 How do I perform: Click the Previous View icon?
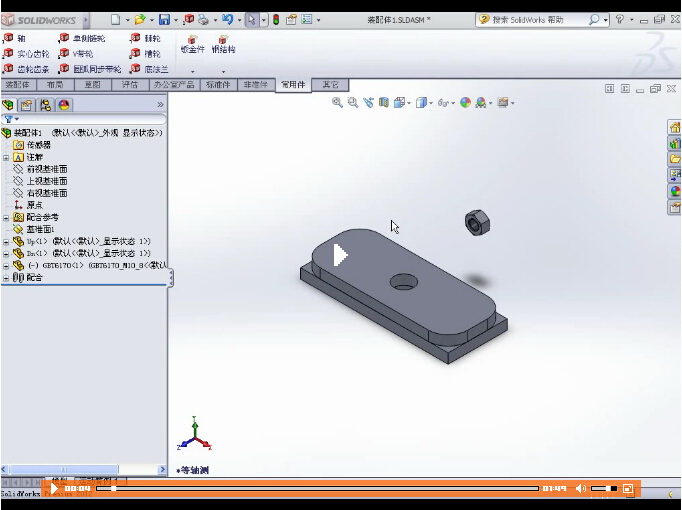pyautogui.click(x=368, y=103)
